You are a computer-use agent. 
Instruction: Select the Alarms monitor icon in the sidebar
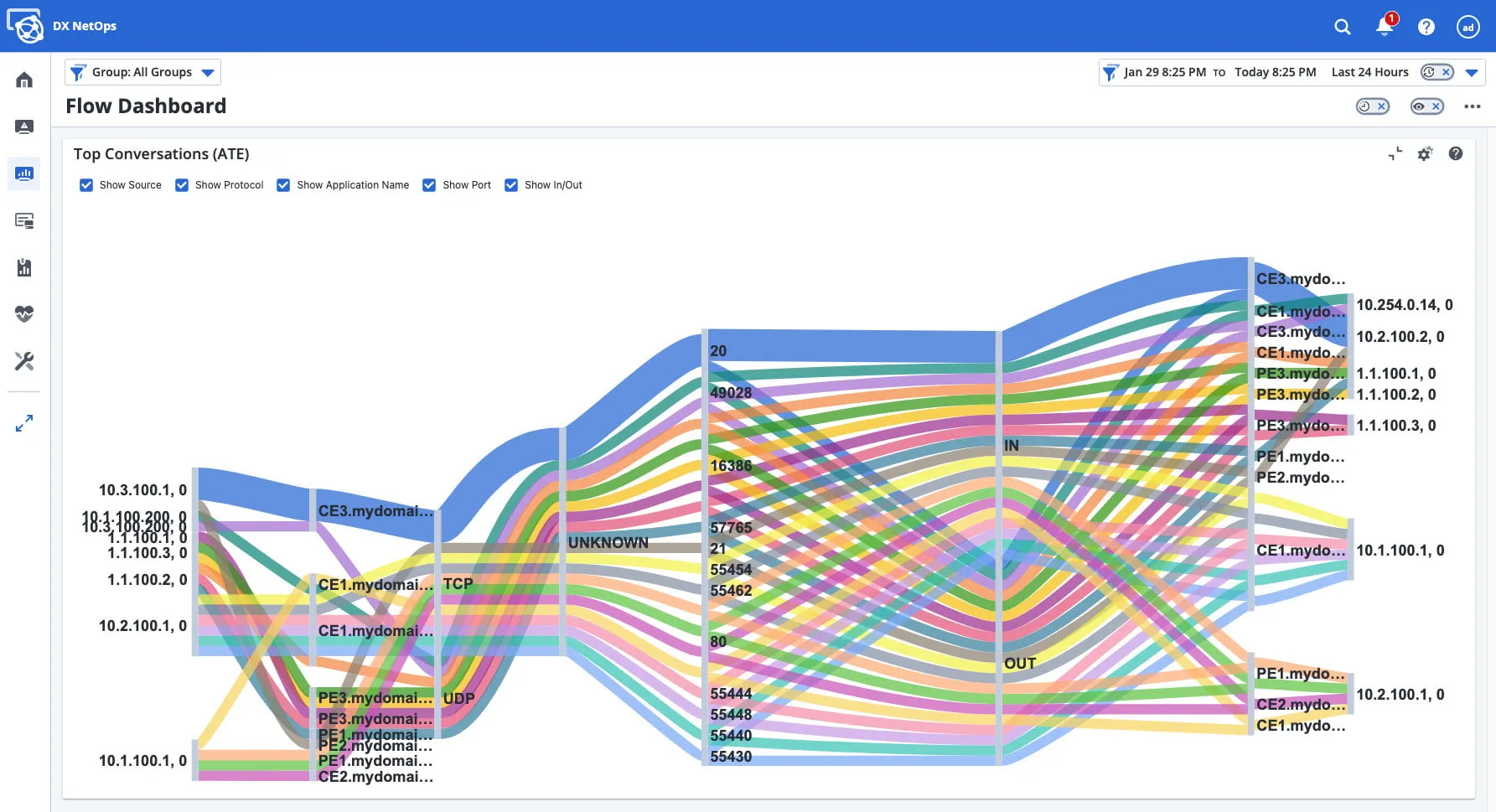pos(23,127)
